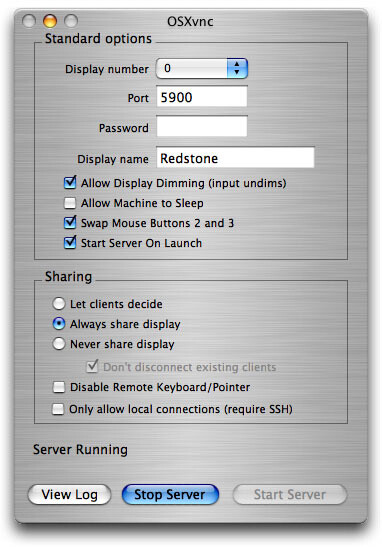The height and width of the screenshot is (547, 382).
Task: Click the dimmed Start Server button
Action: [290, 494]
